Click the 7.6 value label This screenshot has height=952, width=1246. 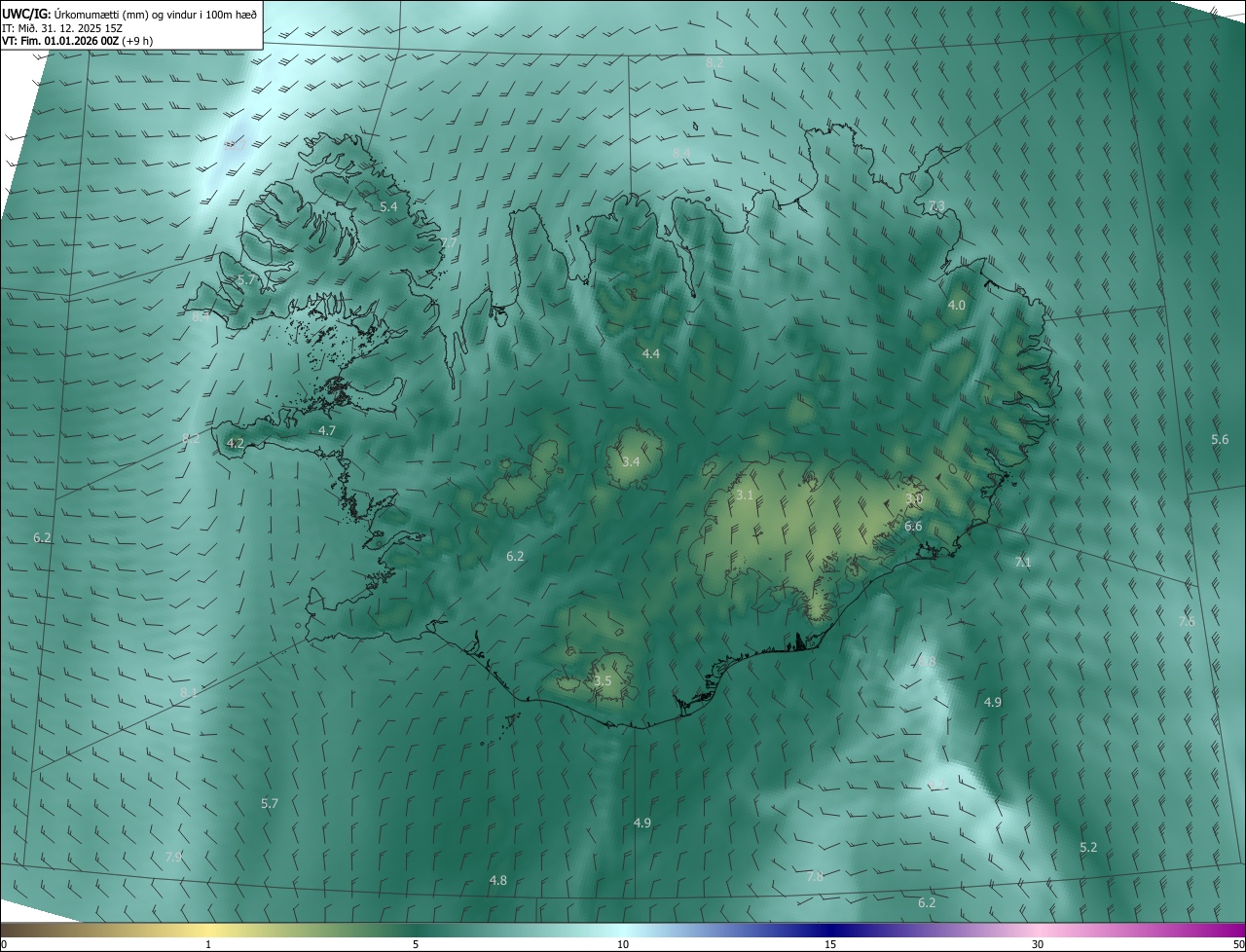1186,621
